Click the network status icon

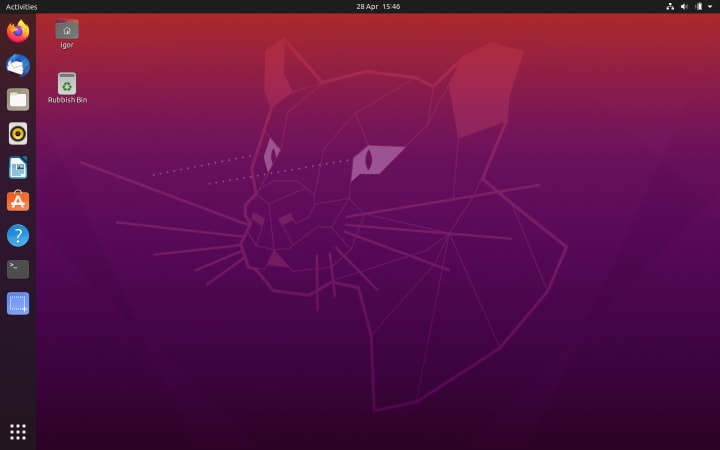670,6
